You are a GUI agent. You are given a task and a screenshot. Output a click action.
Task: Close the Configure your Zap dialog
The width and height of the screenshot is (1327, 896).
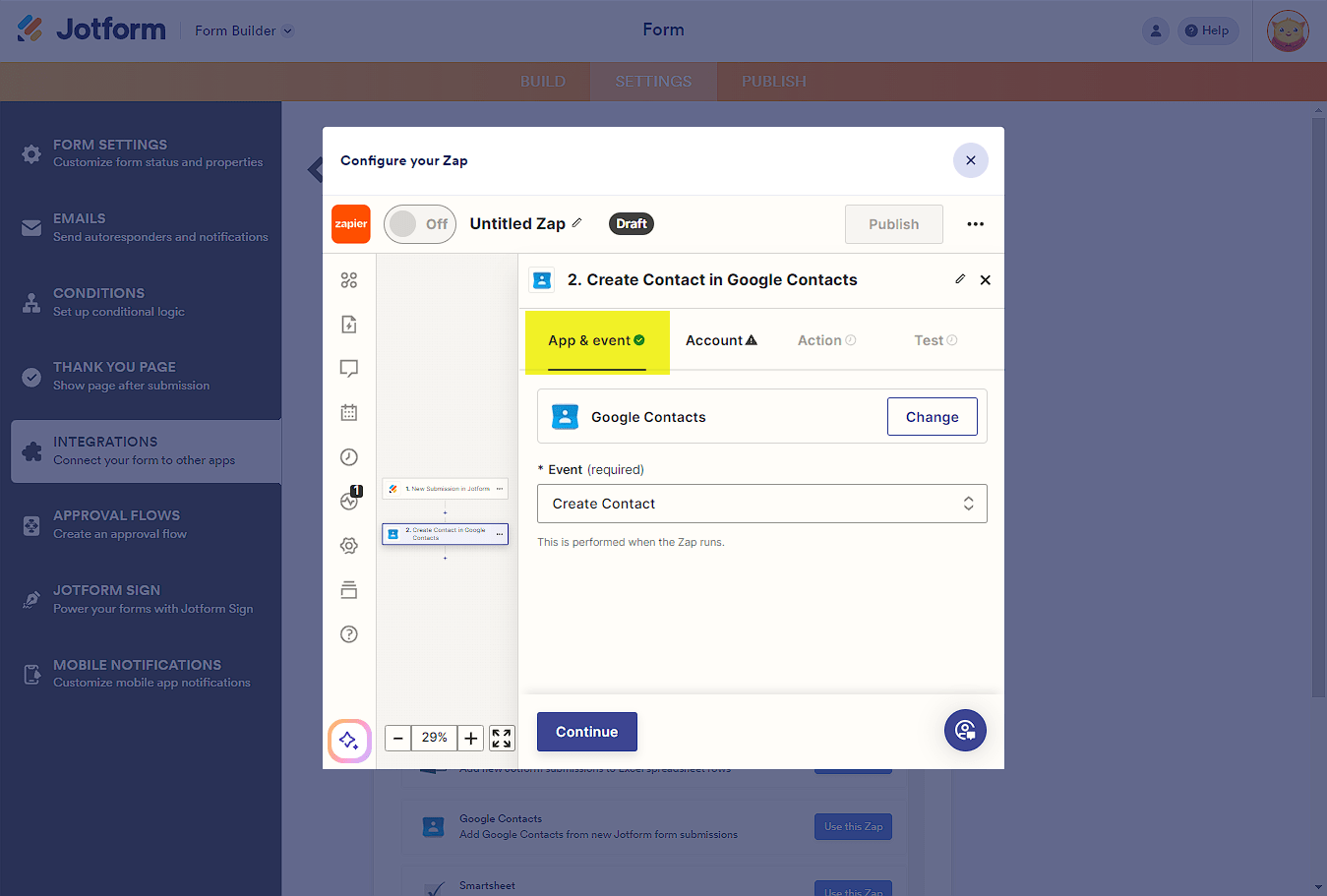click(971, 160)
